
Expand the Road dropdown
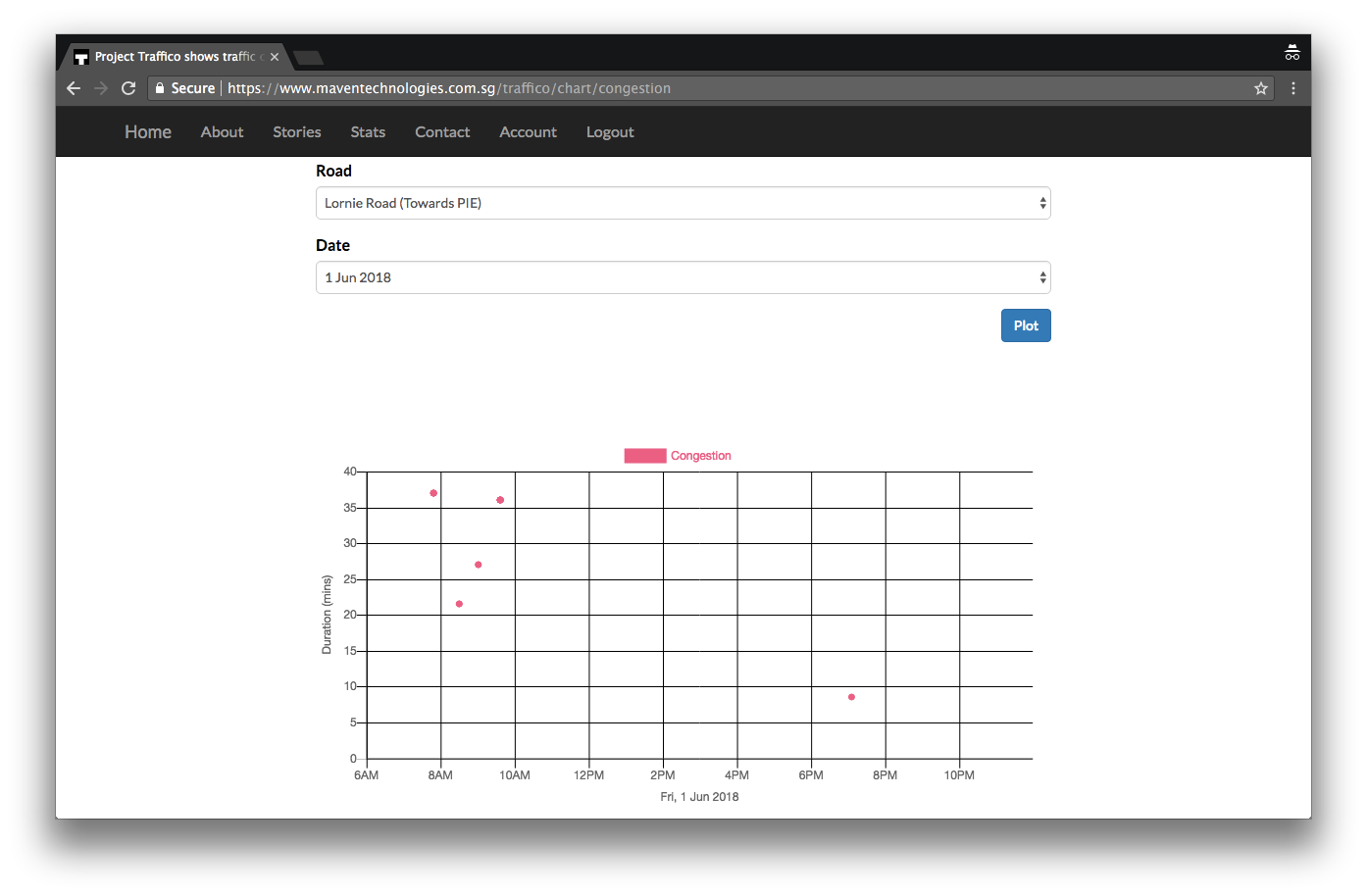[683, 203]
